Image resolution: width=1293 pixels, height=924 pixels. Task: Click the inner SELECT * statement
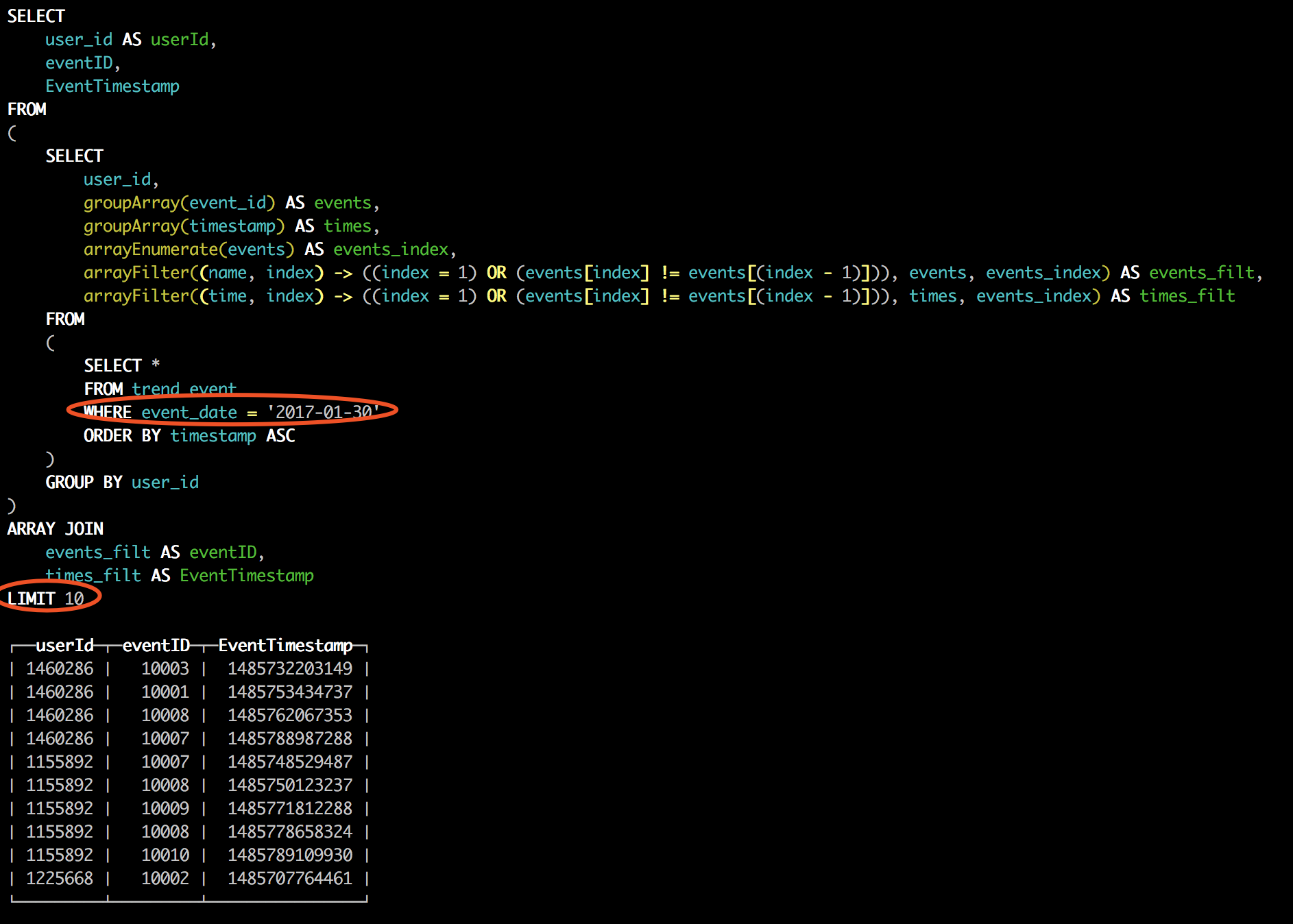click(x=121, y=365)
